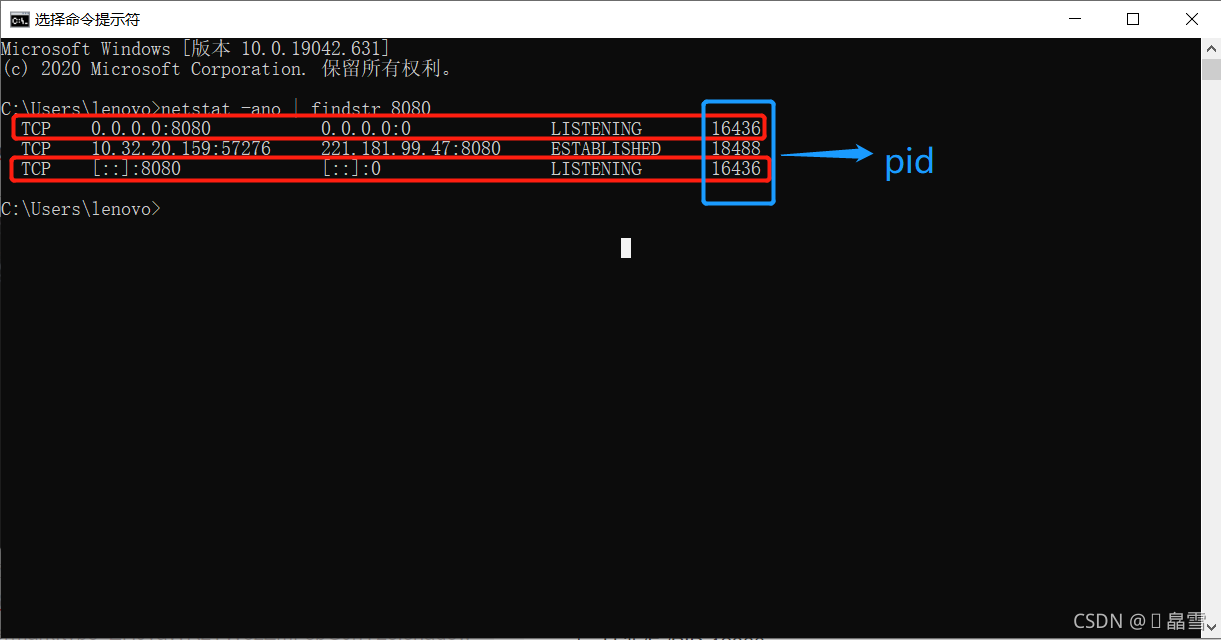The image size is (1221, 640).
Task: Click the prompt line C:\Users\lenovo> at bottom
Action: (80, 209)
